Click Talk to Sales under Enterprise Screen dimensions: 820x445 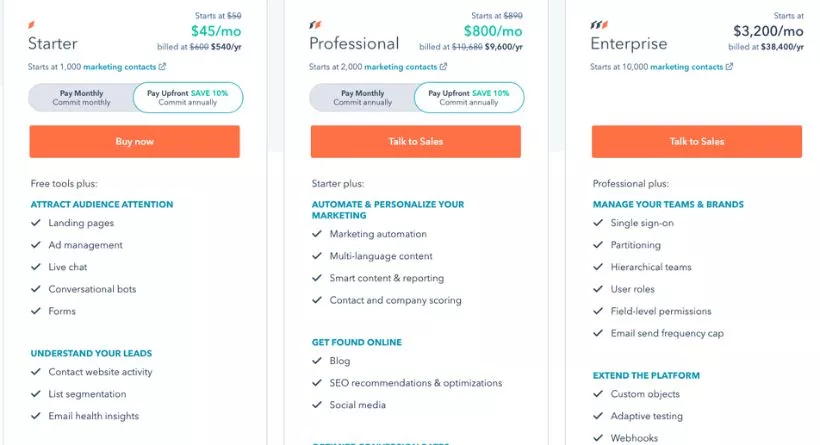pyautogui.click(x=697, y=141)
